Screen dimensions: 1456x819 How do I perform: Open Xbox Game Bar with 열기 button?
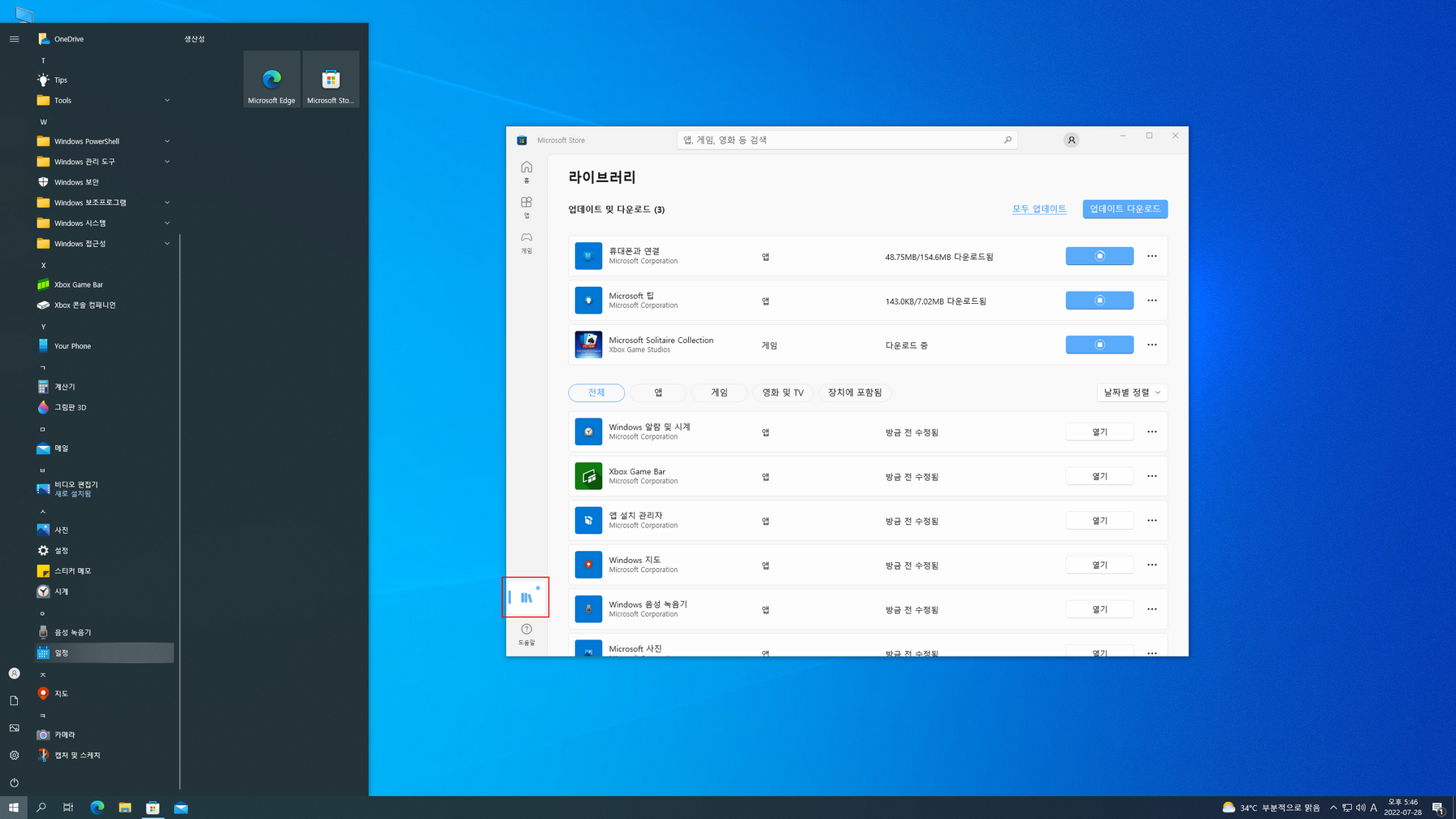1099,476
